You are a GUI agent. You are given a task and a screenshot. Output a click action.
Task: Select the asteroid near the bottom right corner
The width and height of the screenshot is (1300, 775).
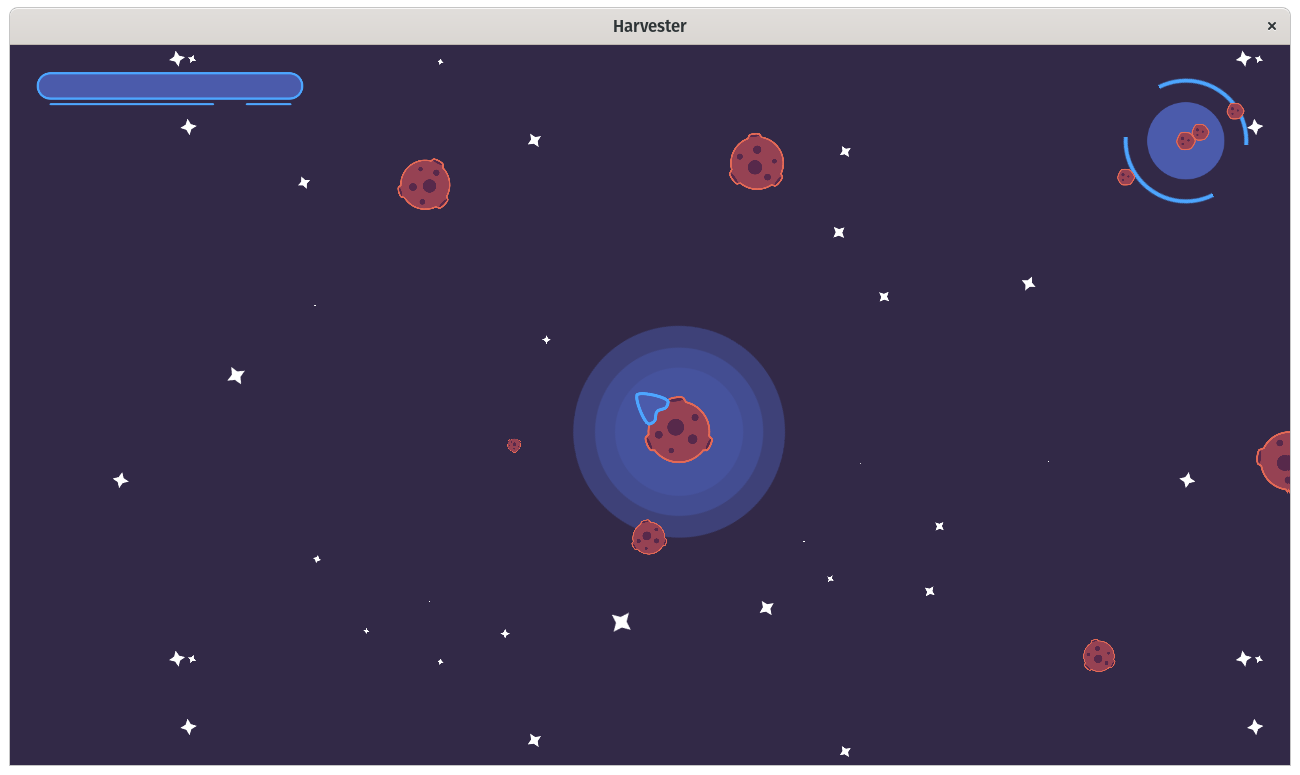[x=1099, y=656]
